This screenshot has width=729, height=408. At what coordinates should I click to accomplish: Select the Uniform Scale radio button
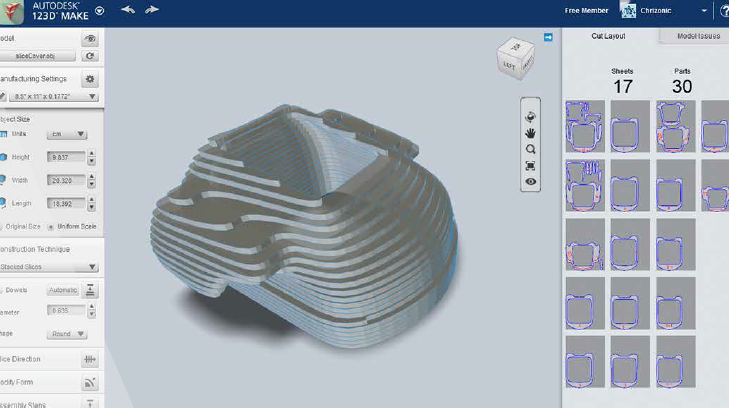tap(52, 227)
